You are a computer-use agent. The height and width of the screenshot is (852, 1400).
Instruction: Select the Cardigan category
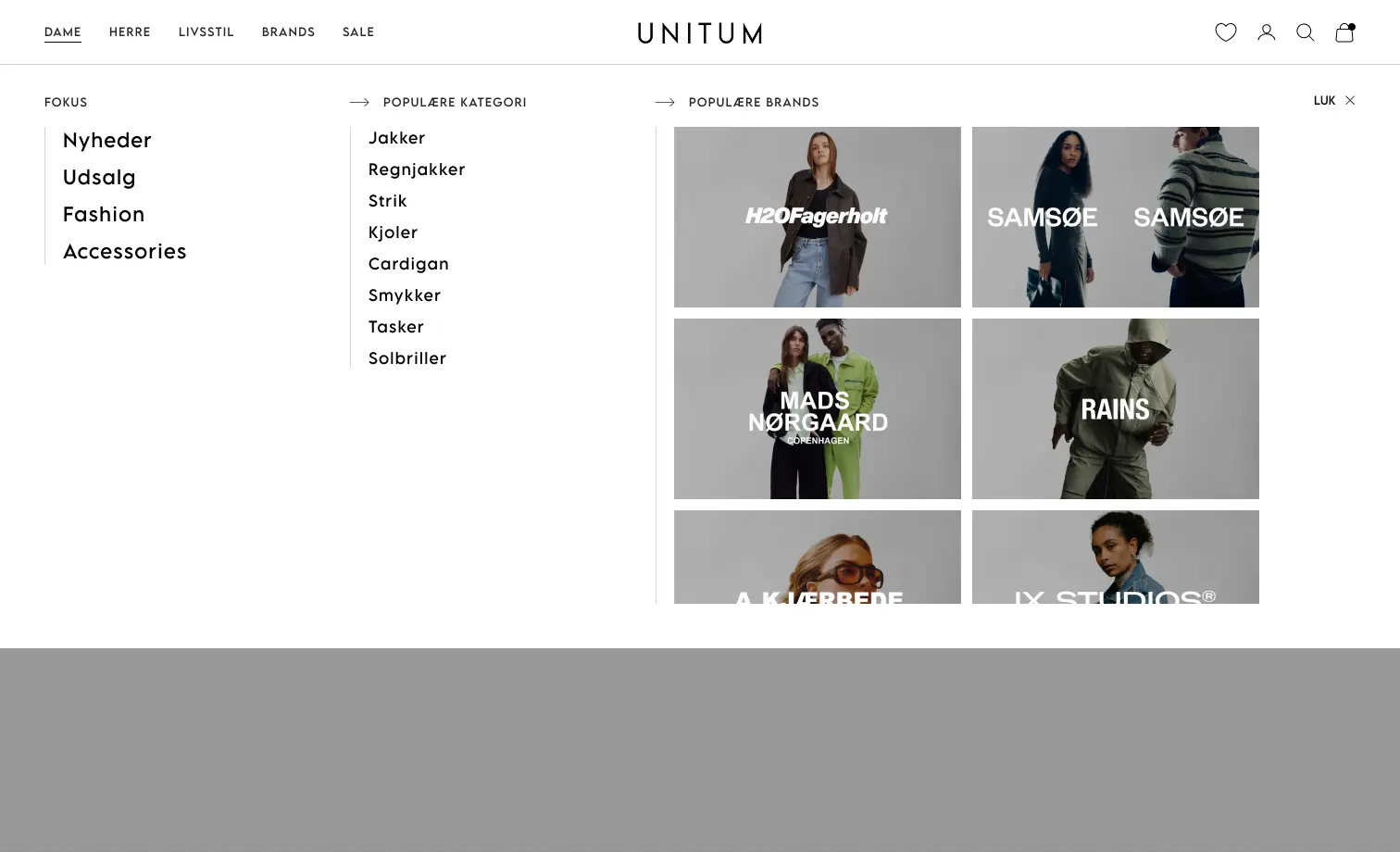click(x=408, y=264)
